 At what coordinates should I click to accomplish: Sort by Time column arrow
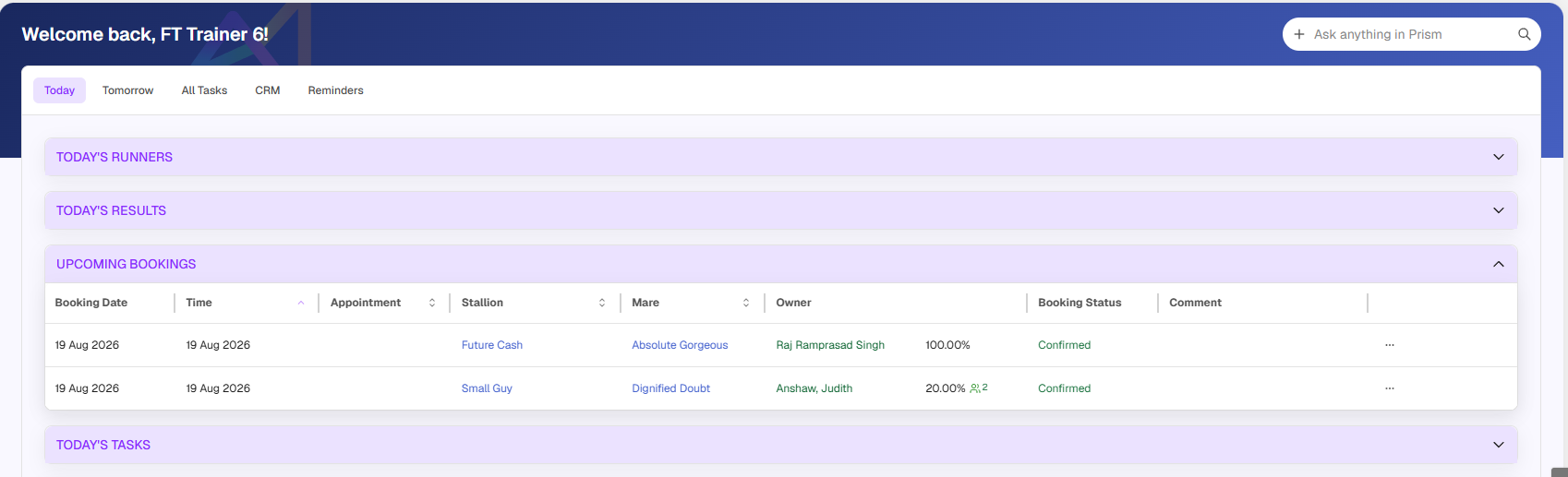pyautogui.click(x=301, y=303)
